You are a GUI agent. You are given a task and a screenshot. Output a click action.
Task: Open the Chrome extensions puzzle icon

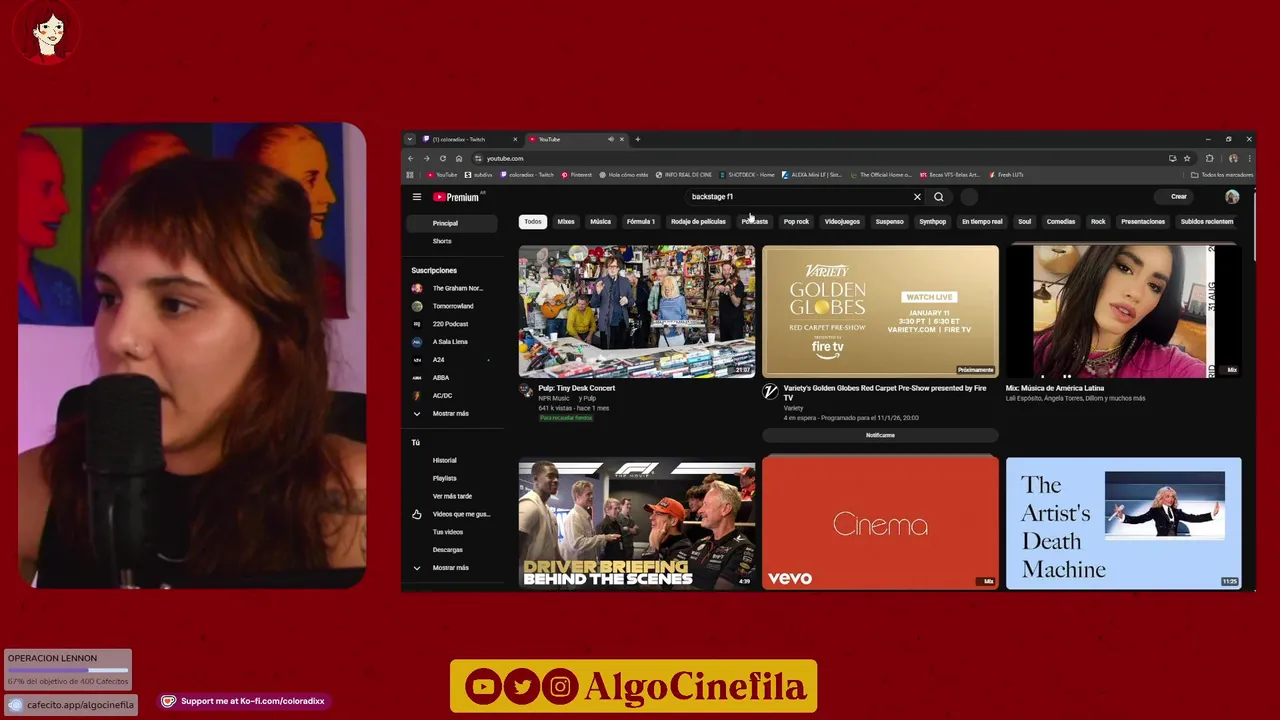pos(1209,158)
